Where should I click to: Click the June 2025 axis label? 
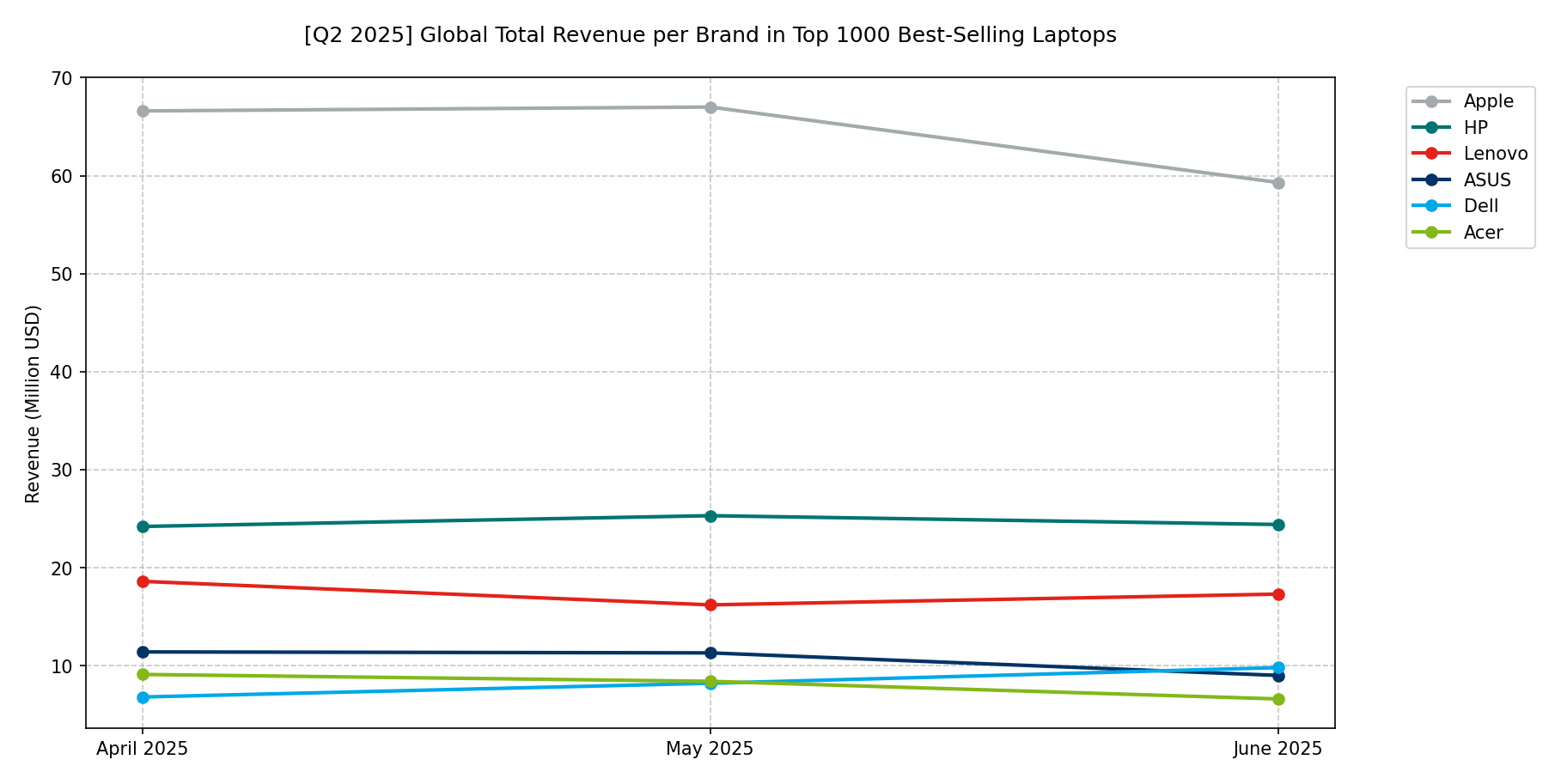1278,749
